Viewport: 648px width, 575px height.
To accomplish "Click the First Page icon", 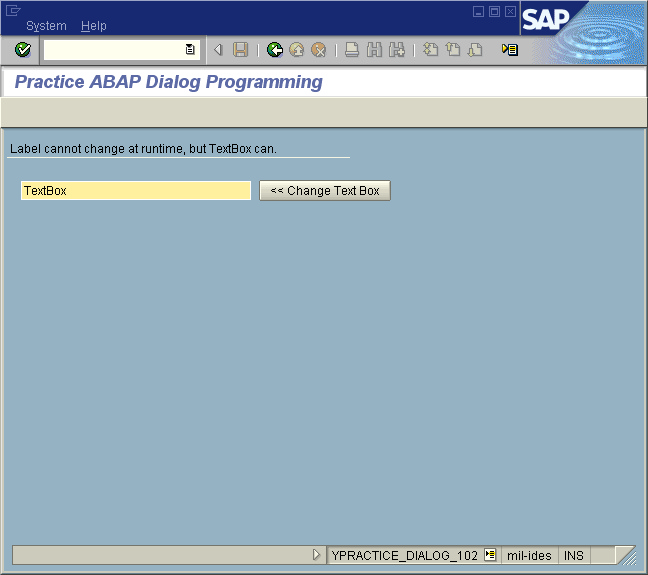I will [x=431, y=50].
